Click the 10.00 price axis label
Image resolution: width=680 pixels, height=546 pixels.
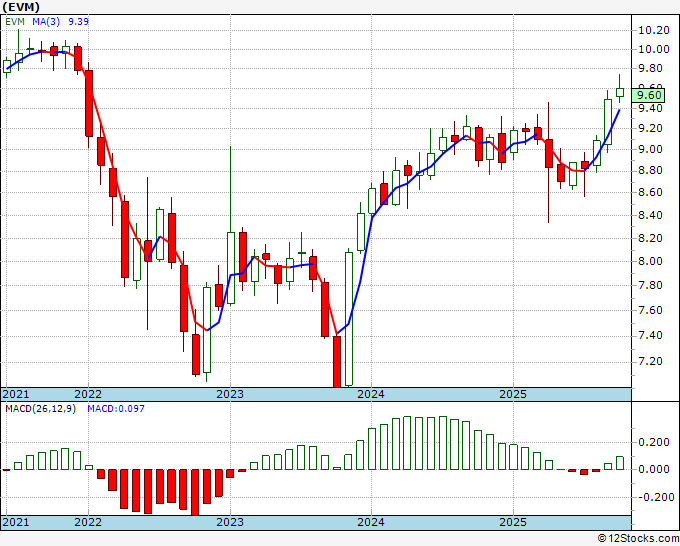(x=654, y=49)
